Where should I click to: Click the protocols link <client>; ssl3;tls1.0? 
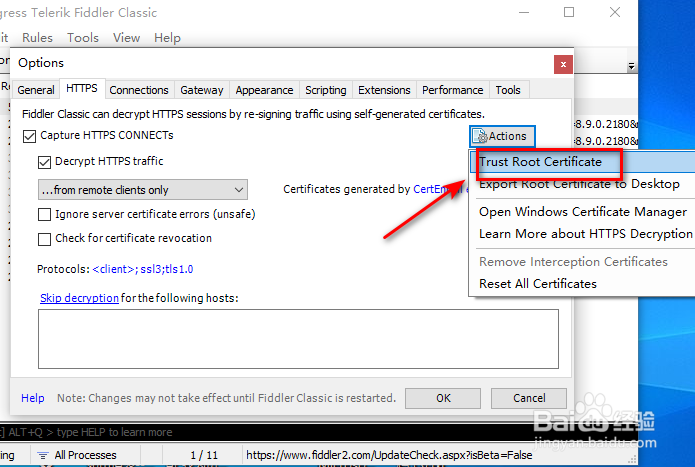click(x=143, y=269)
